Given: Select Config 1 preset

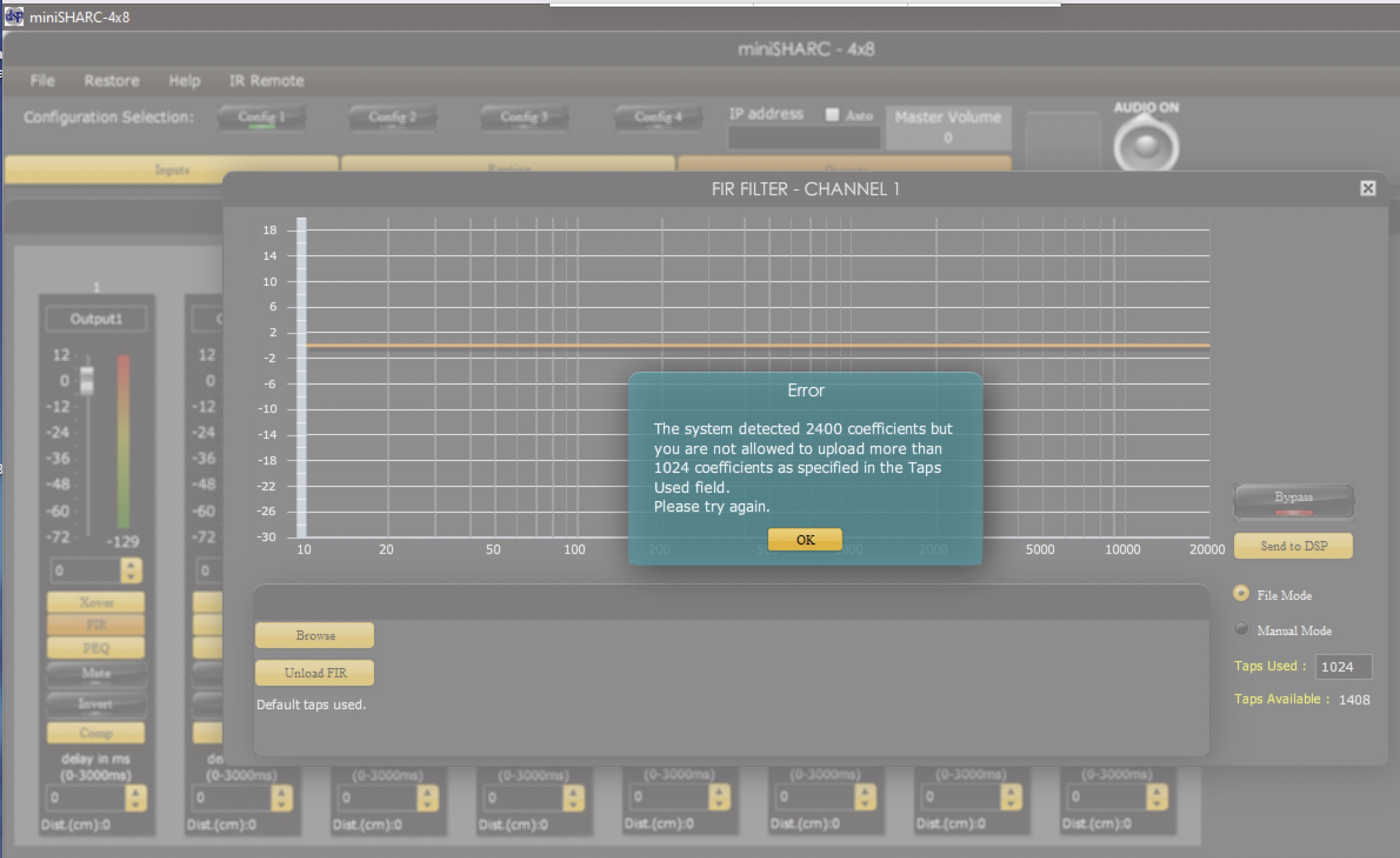Looking at the screenshot, I should point(262,117).
